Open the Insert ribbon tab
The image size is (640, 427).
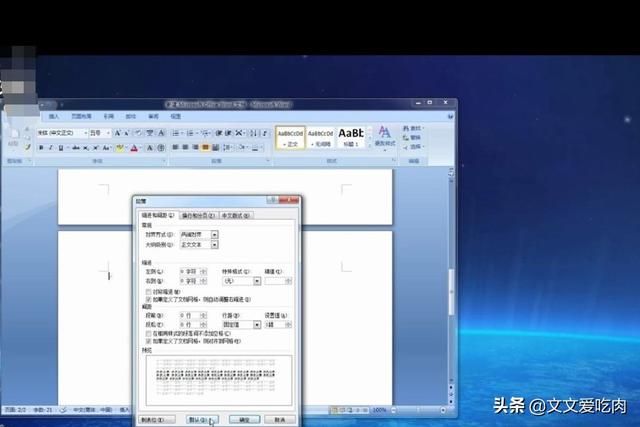[54, 116]
